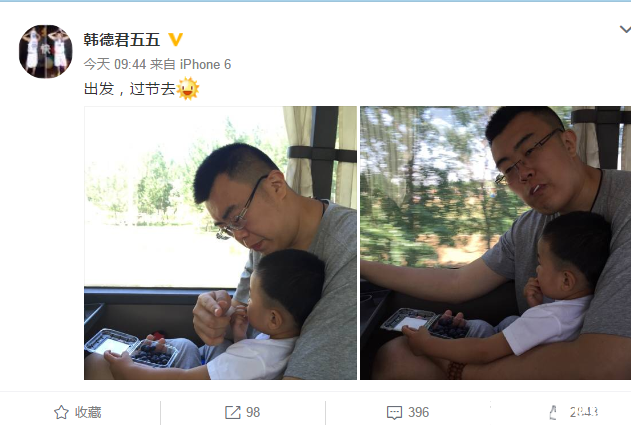This screenshot has width=631, height=434.
Task: Click blueberry box in left photo
Action: 131,347
